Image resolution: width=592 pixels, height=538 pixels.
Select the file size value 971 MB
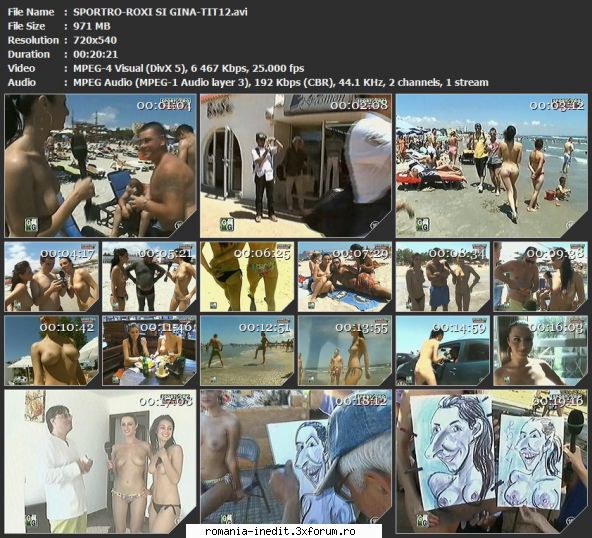(92, 26)
